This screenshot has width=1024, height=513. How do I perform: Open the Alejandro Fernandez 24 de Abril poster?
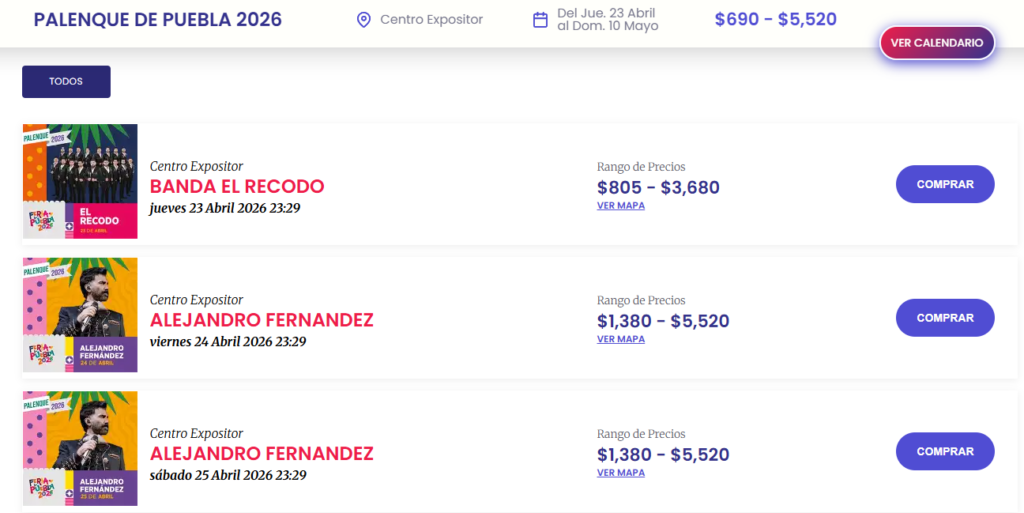80,315
